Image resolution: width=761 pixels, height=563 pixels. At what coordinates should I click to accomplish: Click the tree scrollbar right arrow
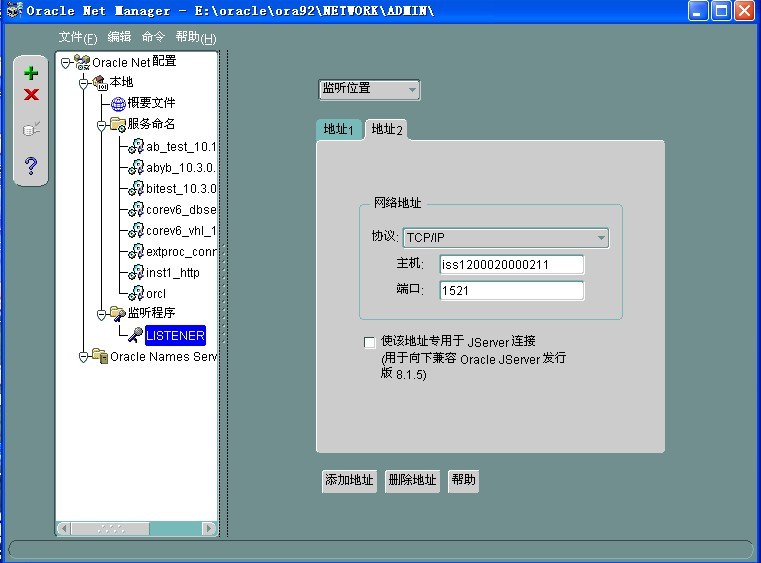[209, 528]
